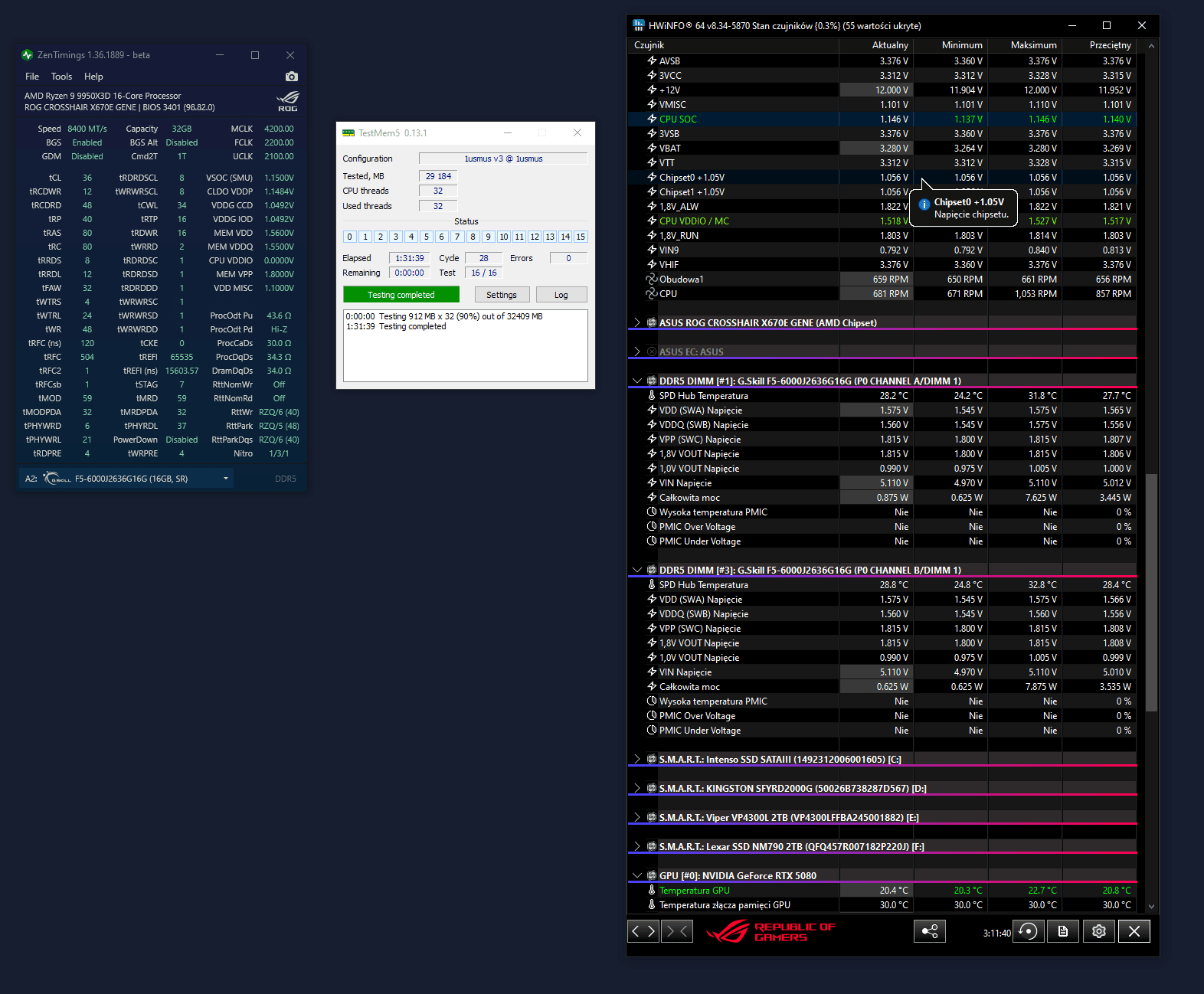The image size is (1204, 994).
Task: Click the Maksimum column header in HWiNFO
Action: [1025, 45]
